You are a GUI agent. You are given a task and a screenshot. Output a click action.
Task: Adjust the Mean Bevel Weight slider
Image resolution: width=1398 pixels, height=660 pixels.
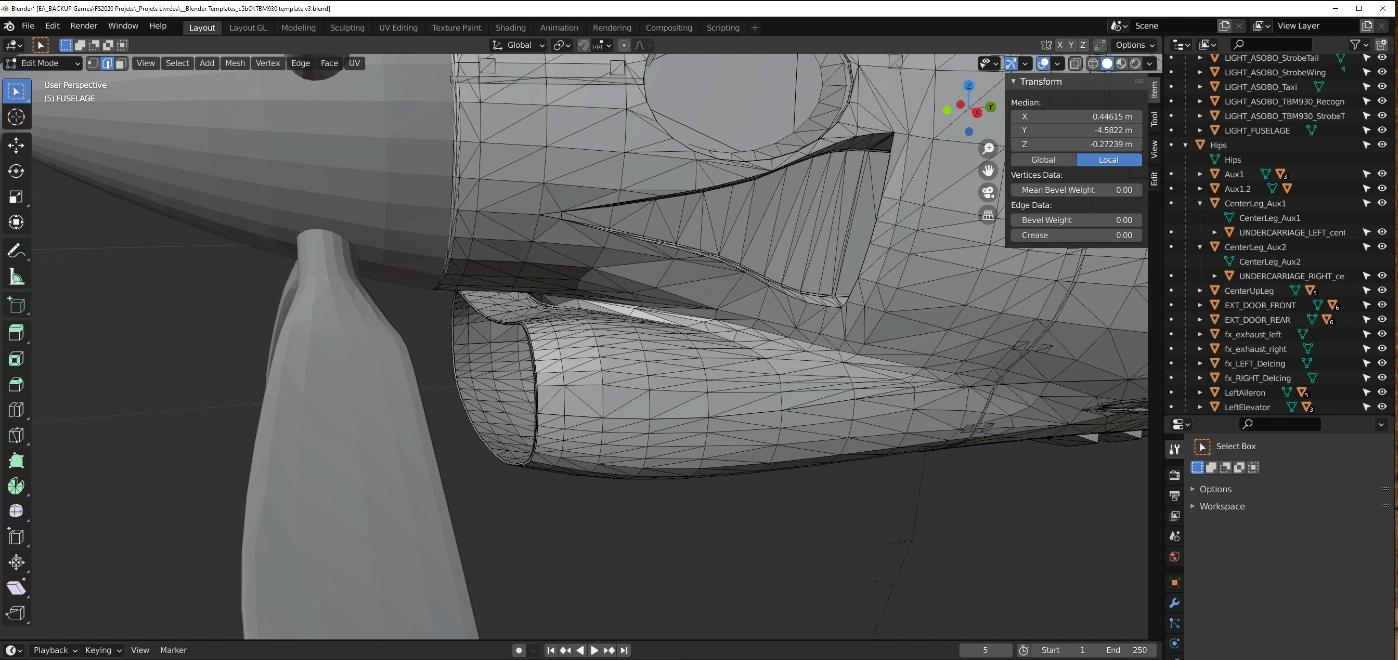pos(1075,190)
